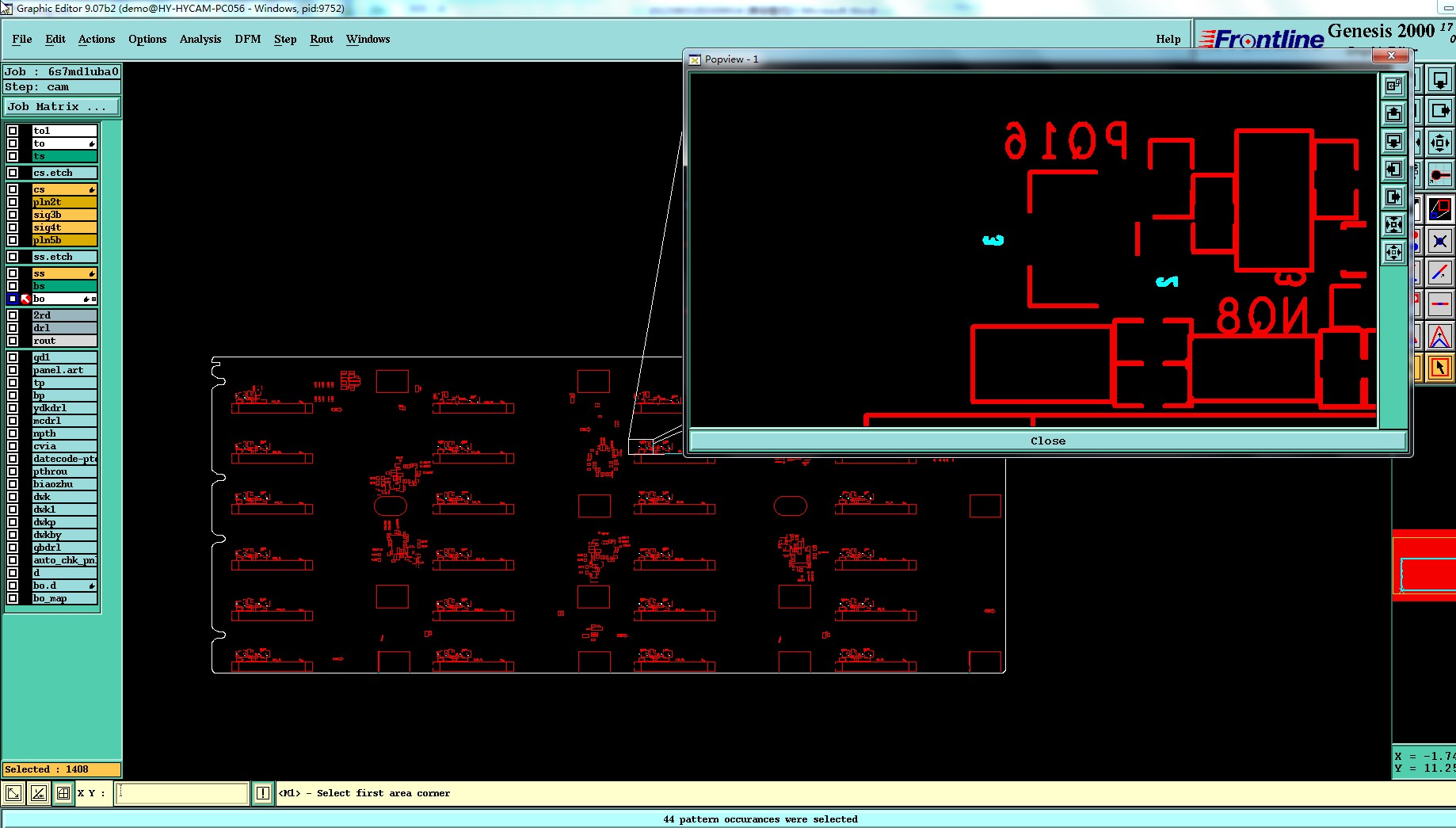The width and height of the screenshot is (1456, 828).
Task: Click the Step: cam field
Action: (62, 87)
